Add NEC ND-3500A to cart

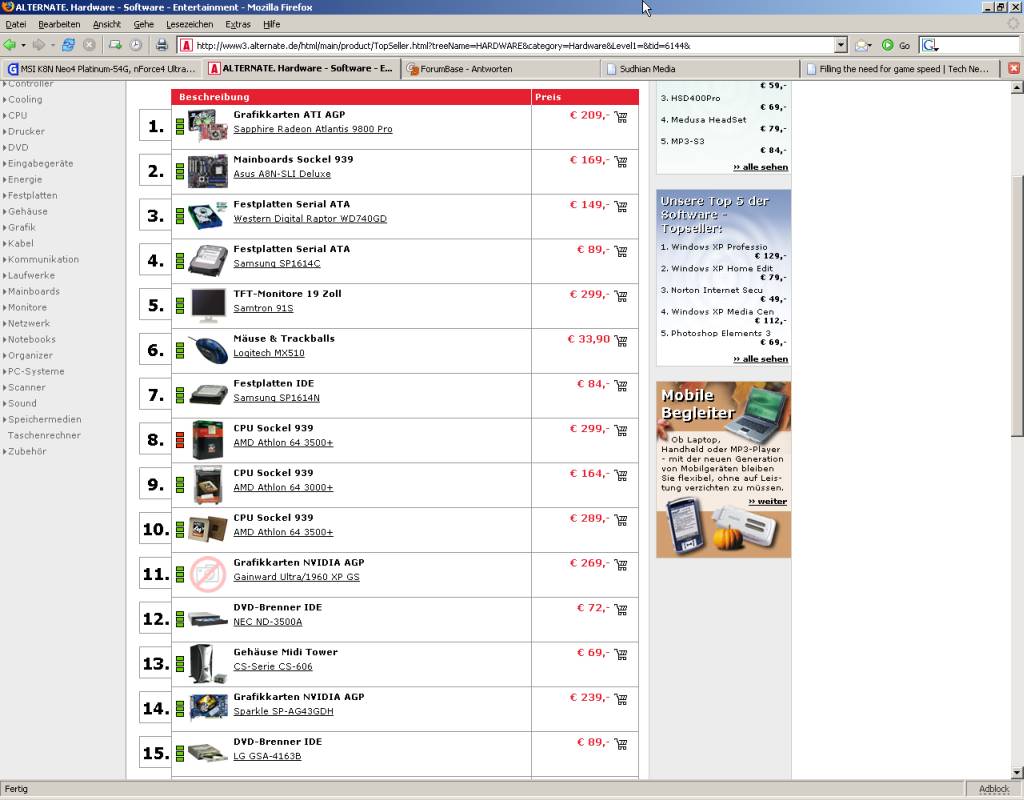620,609
